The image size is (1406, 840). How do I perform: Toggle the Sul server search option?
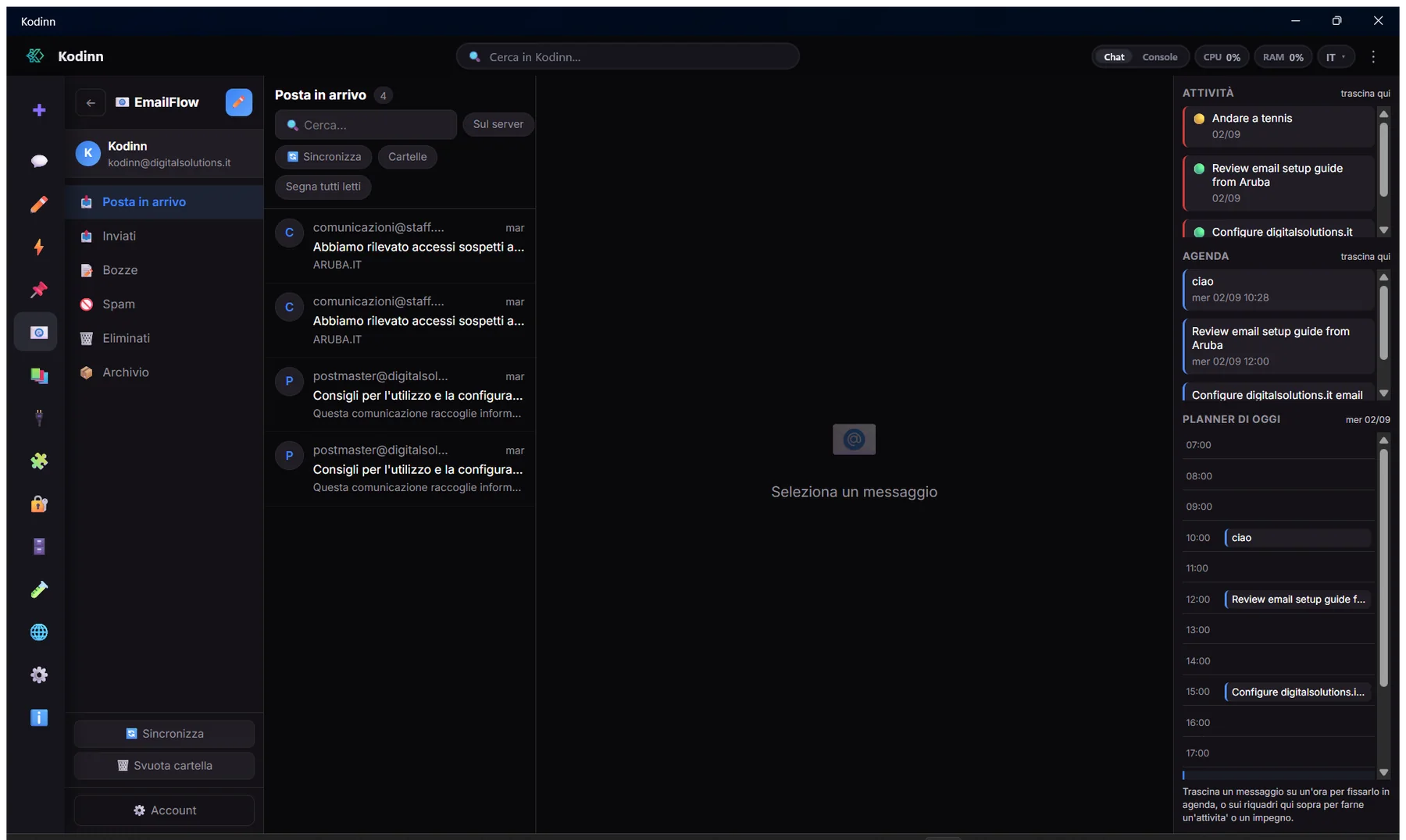coord(498,124)
